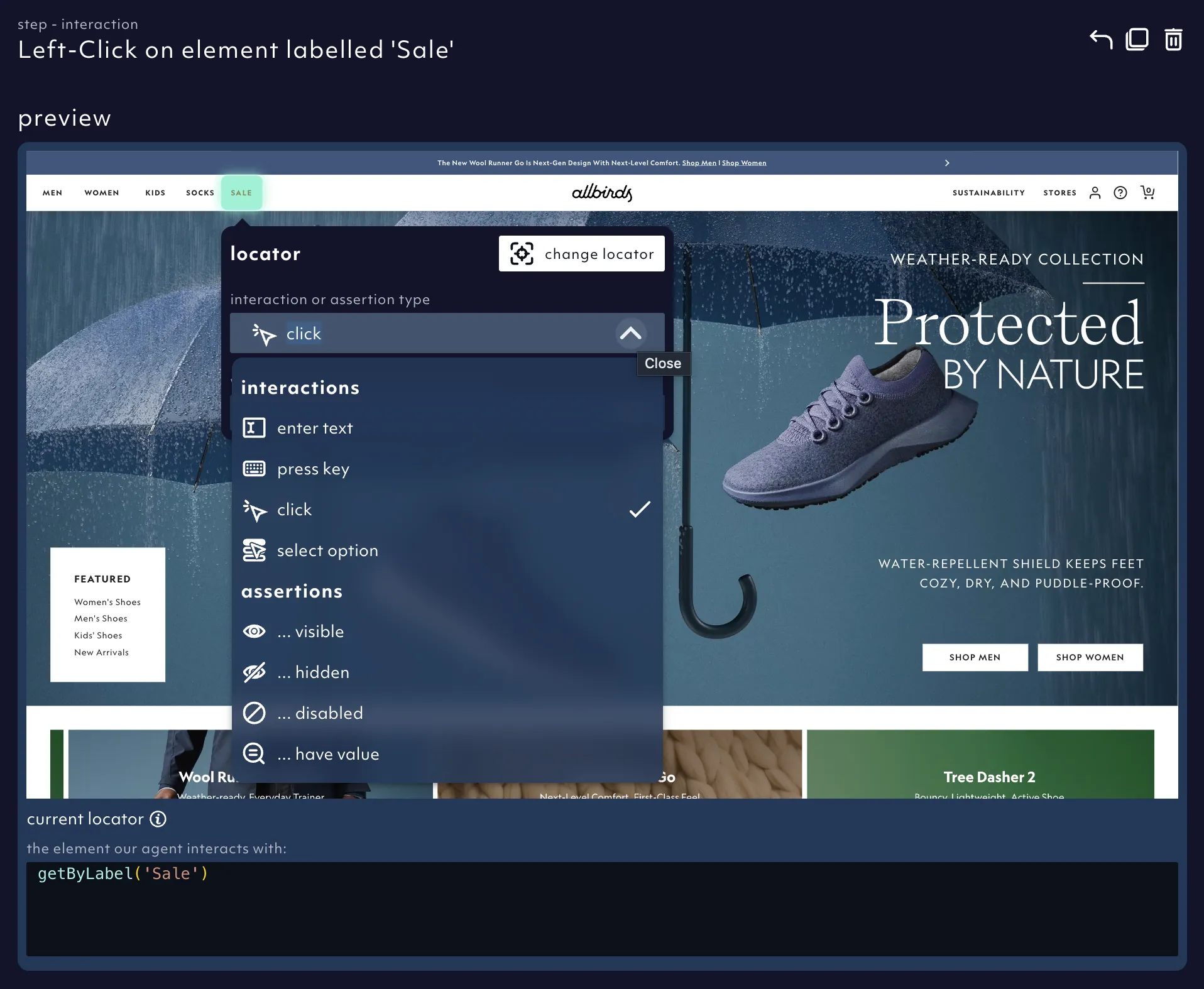This screenshot has width=1204, height=989.
Task: Click the 'SHOP WOMEN' button
Action: point(1090,657)
